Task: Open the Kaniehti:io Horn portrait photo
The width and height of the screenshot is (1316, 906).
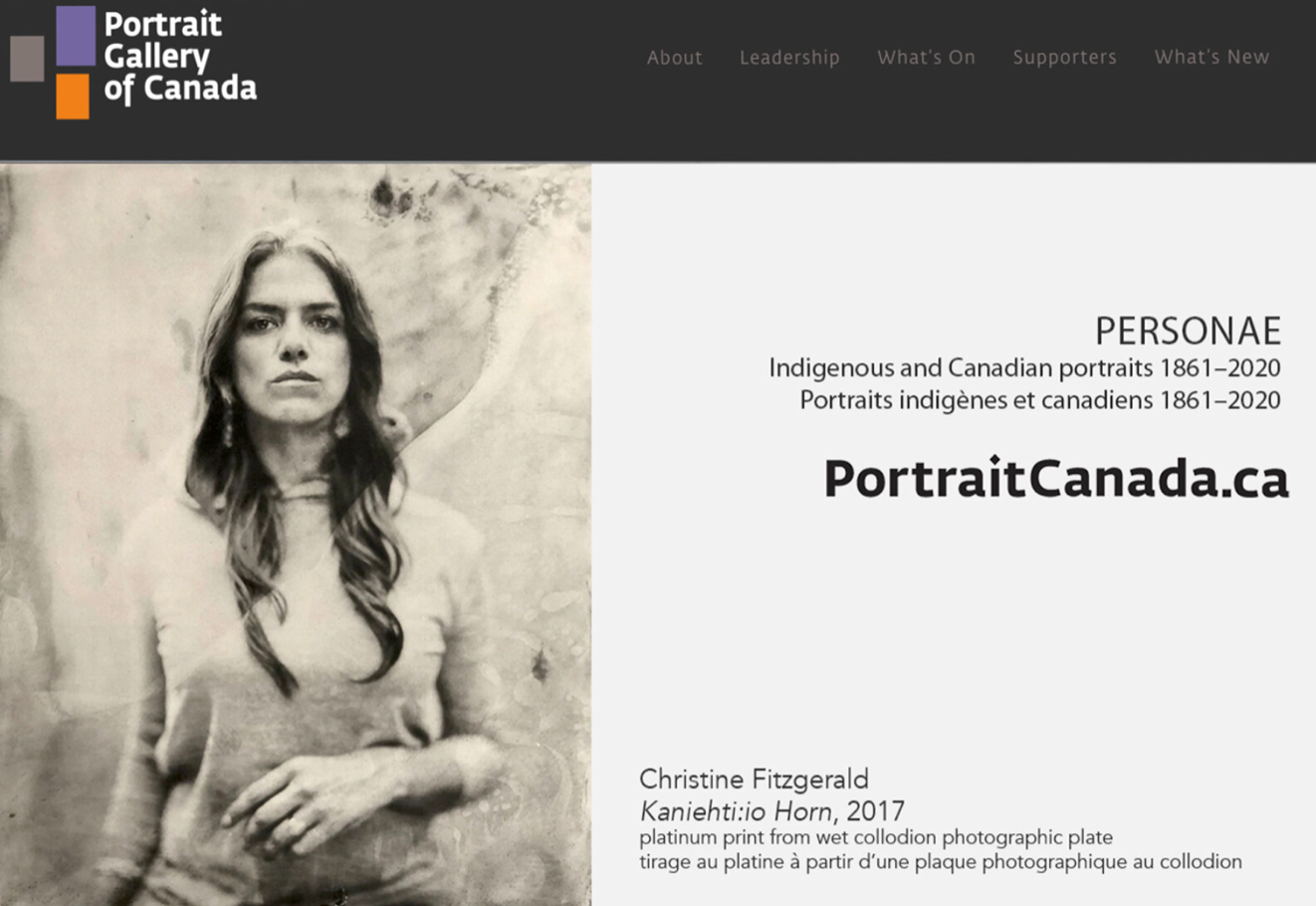Action: point(296,535)
